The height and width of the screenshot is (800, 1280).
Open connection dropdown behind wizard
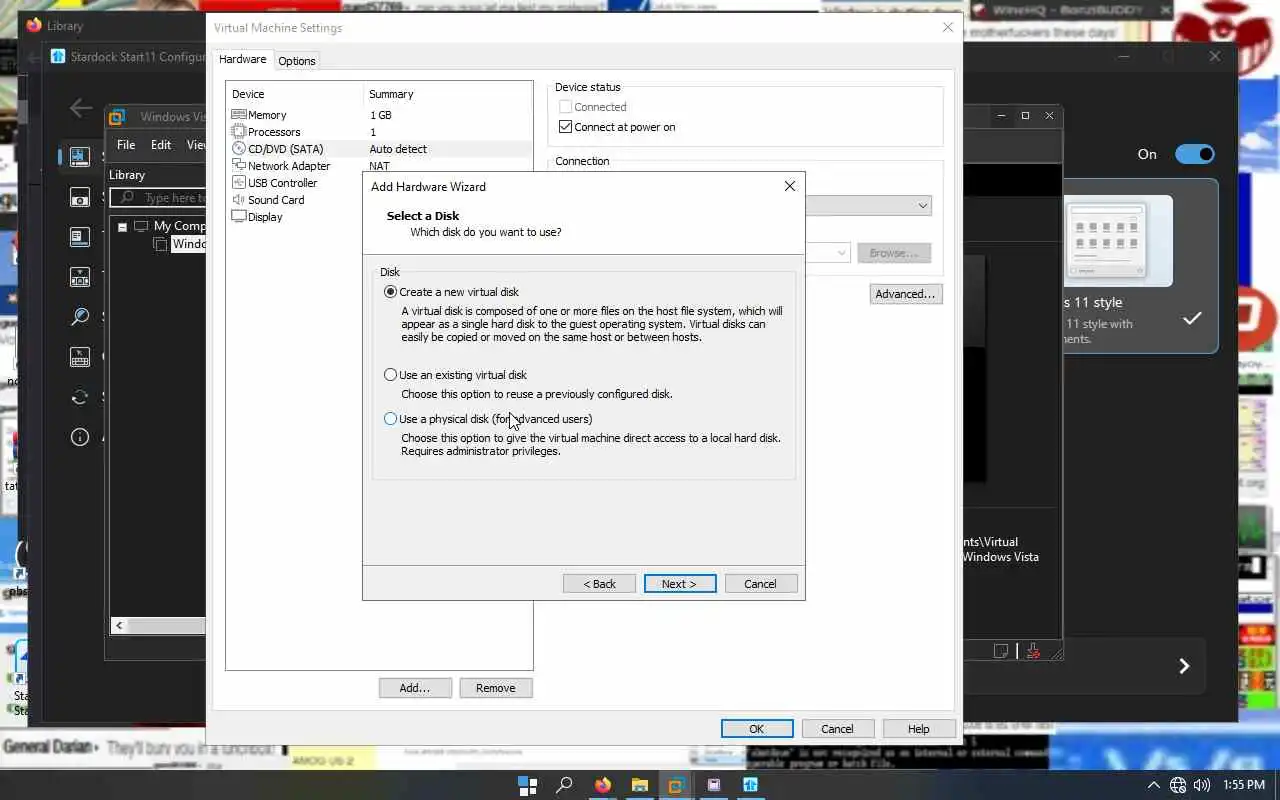click(923, 206)
